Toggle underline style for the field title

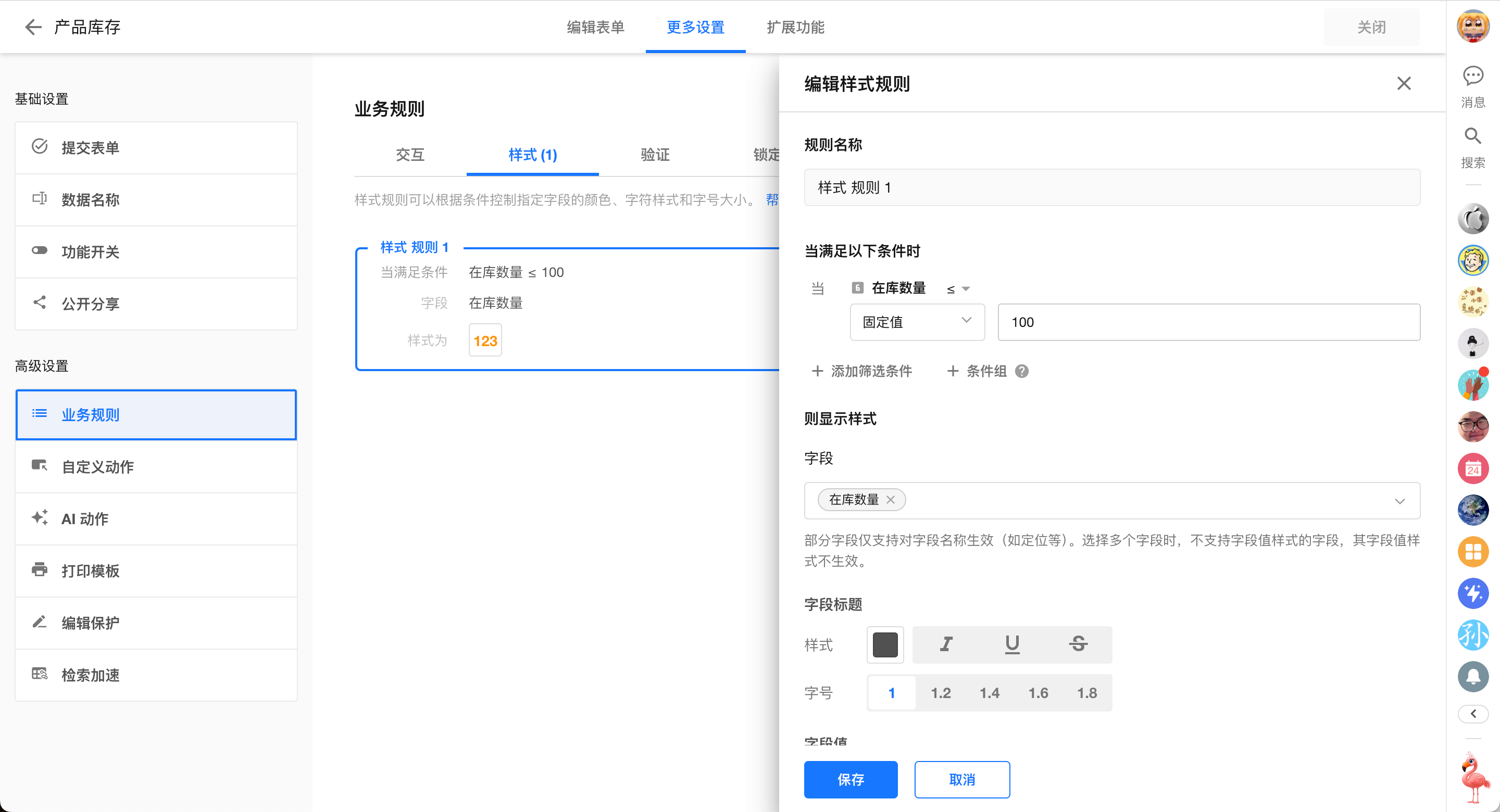tap(1012, 644)
